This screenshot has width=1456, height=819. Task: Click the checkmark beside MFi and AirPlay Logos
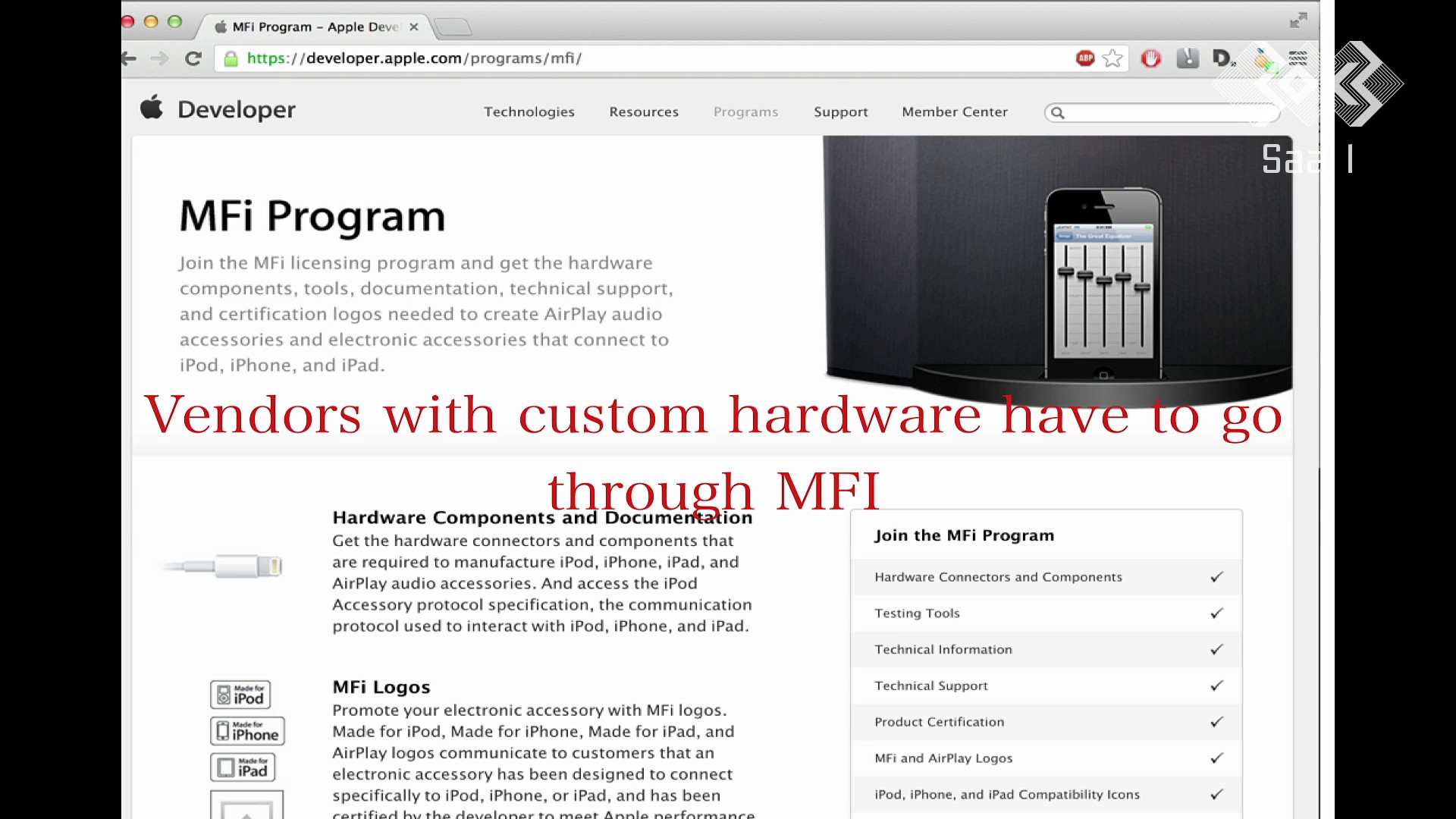1217,758
